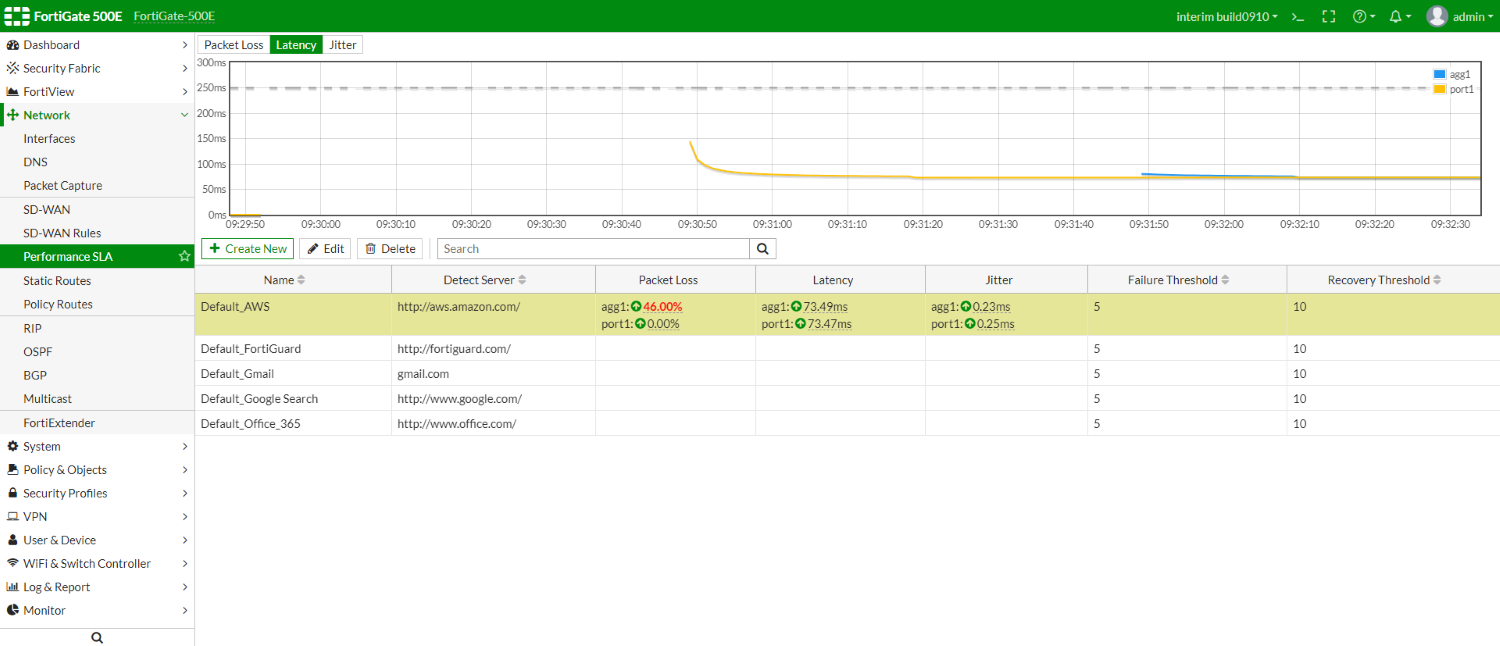The width and height of the screenshot is (1500, 646).
Task: Click the notification bell icon
Action: point(1396,16)
